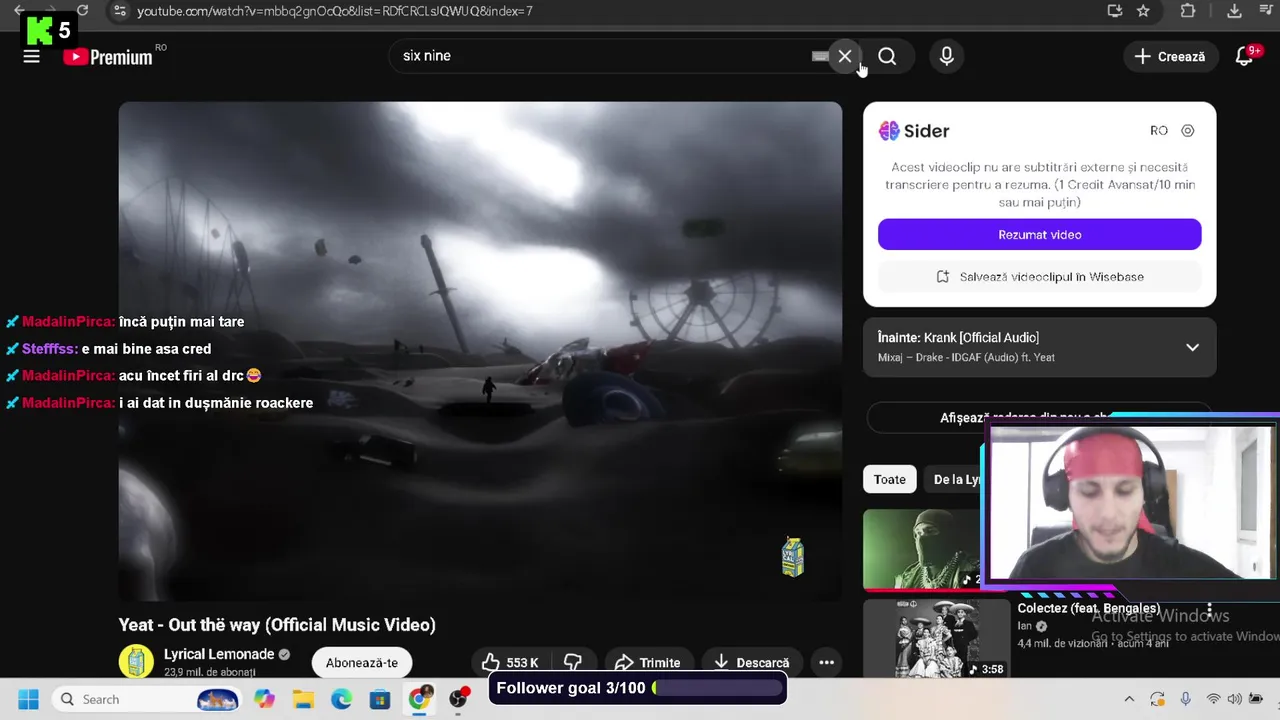1280x720 pixels.
Task: Select the 'De la Ly...' filter chip
Action: [955, 480]
